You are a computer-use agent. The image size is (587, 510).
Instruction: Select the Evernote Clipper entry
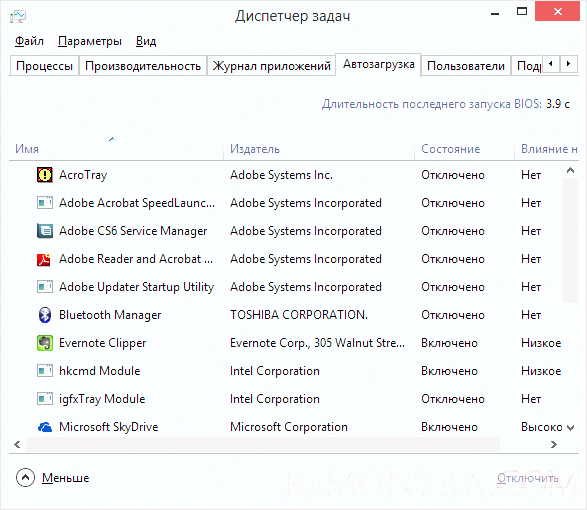click(x=103, y=343)
